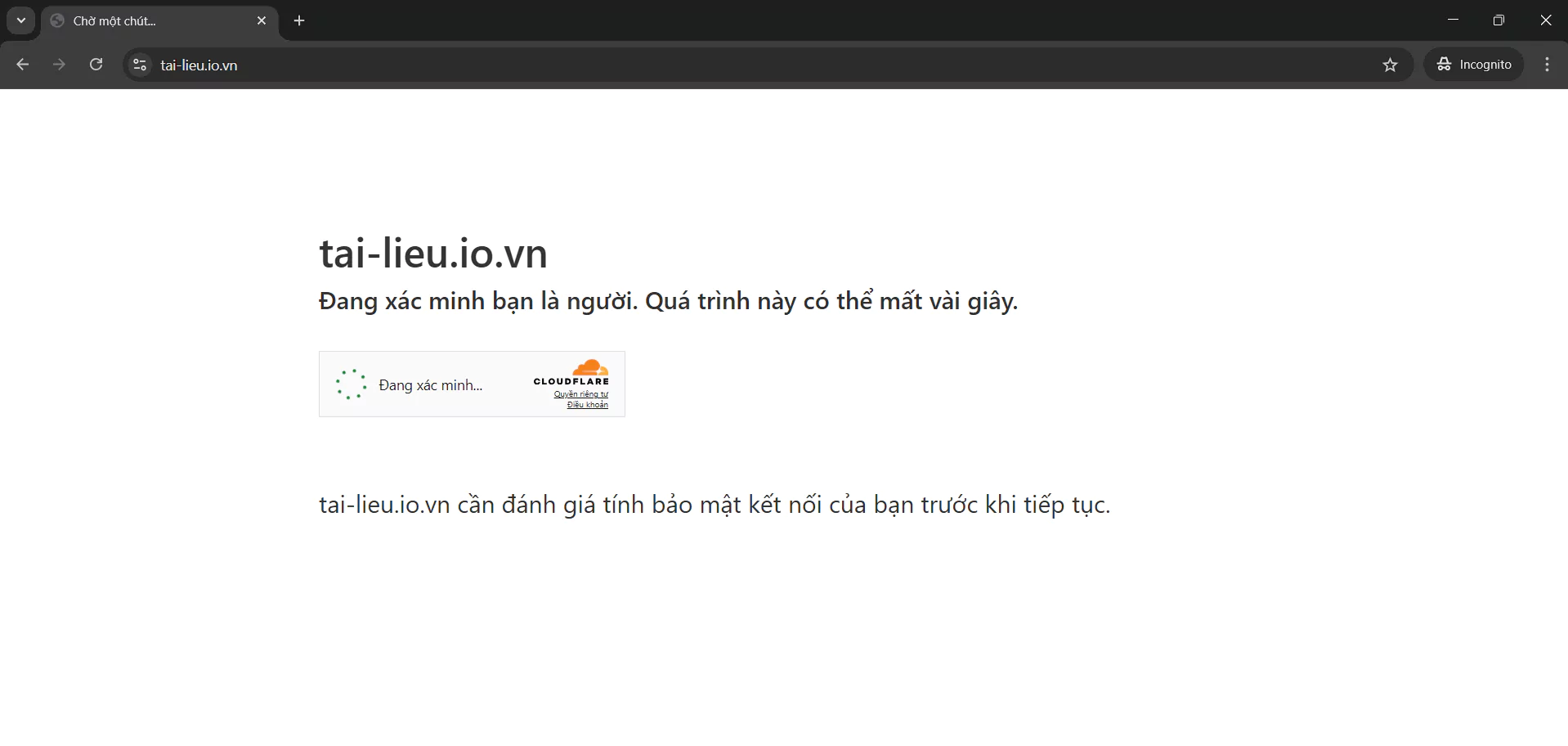The width and height of the screenshot is (1568, 746).
Task: Minimize the browser window
Action: [1453, 20]
